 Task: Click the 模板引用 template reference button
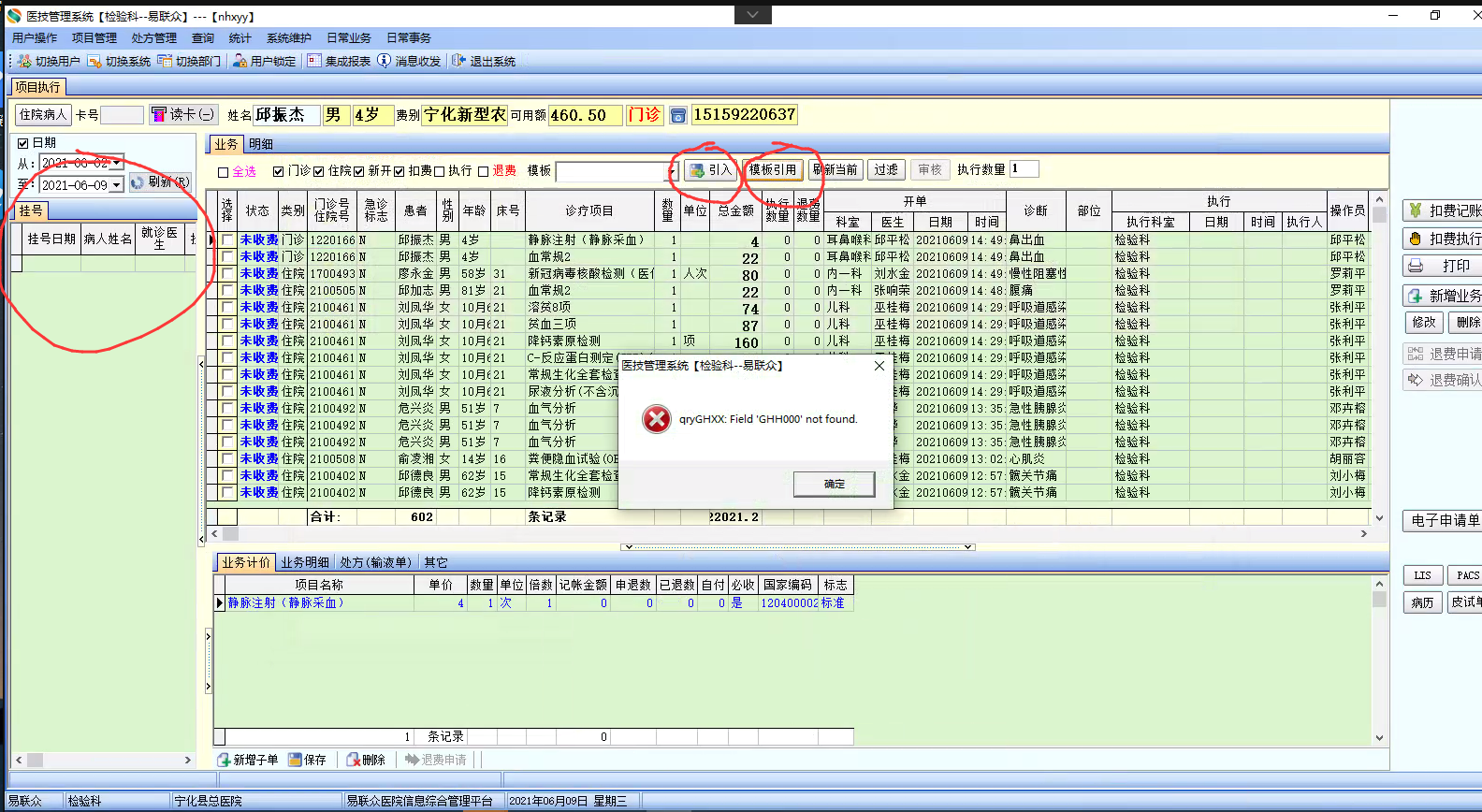coord(773,169)
